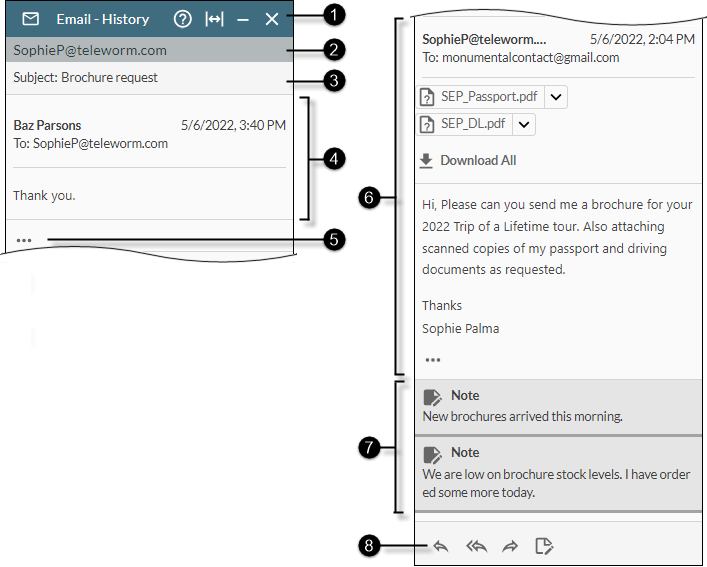
Task: Click the Download All link
Action: pos(478,160)
